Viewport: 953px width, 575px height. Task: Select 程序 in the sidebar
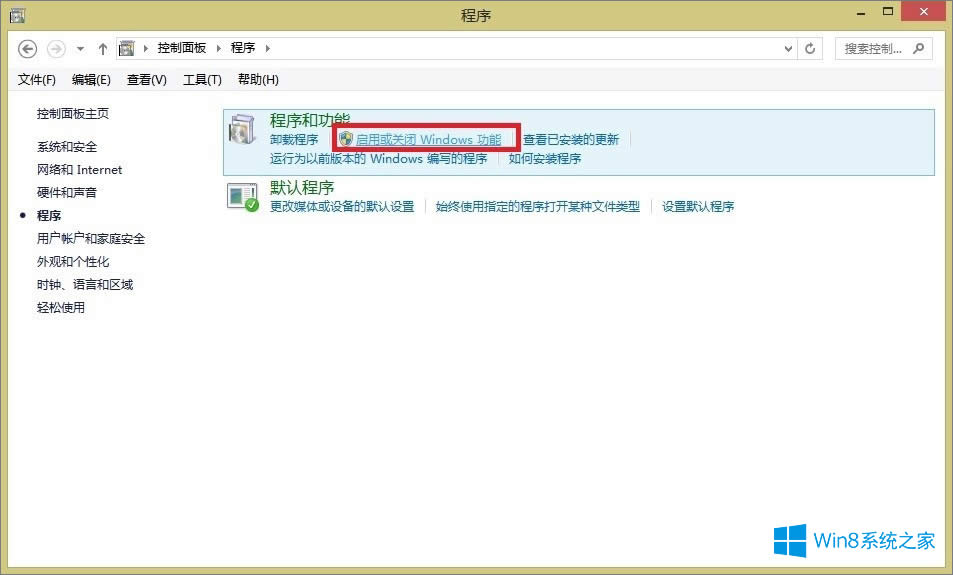click(x=49, y=216)
